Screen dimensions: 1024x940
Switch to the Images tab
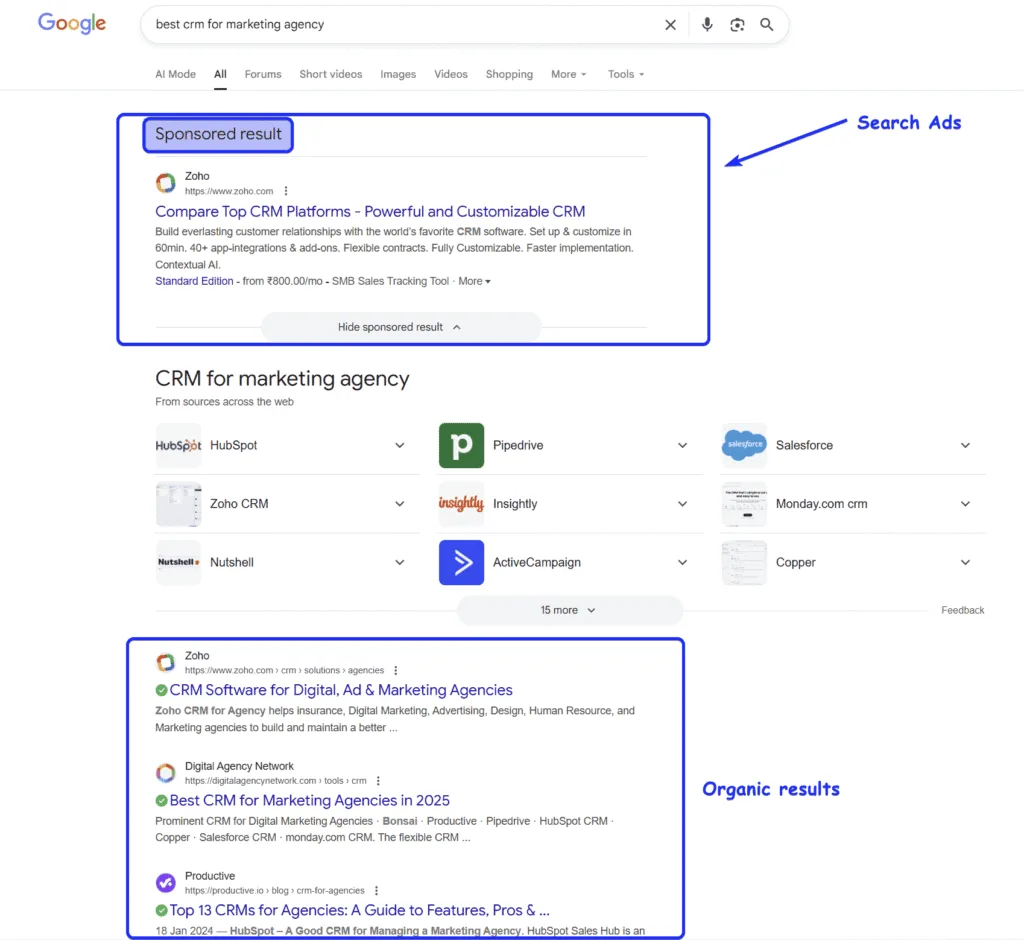(398, 74)
